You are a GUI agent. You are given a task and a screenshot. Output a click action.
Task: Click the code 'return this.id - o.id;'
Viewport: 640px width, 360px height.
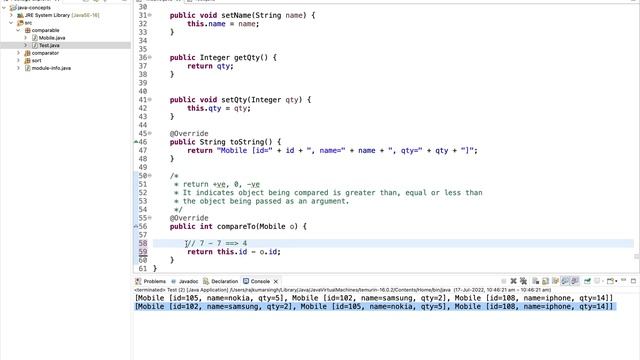coord(234,251)
